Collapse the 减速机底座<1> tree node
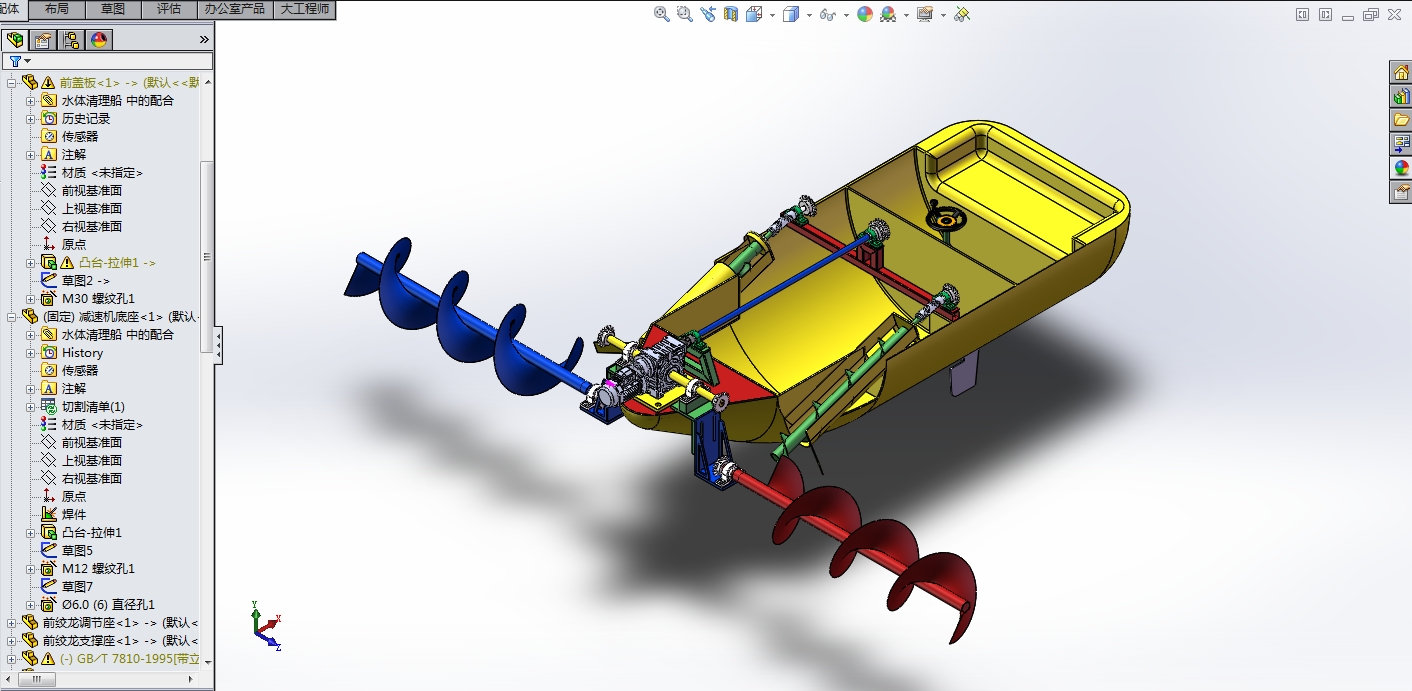 click(12, 317)
